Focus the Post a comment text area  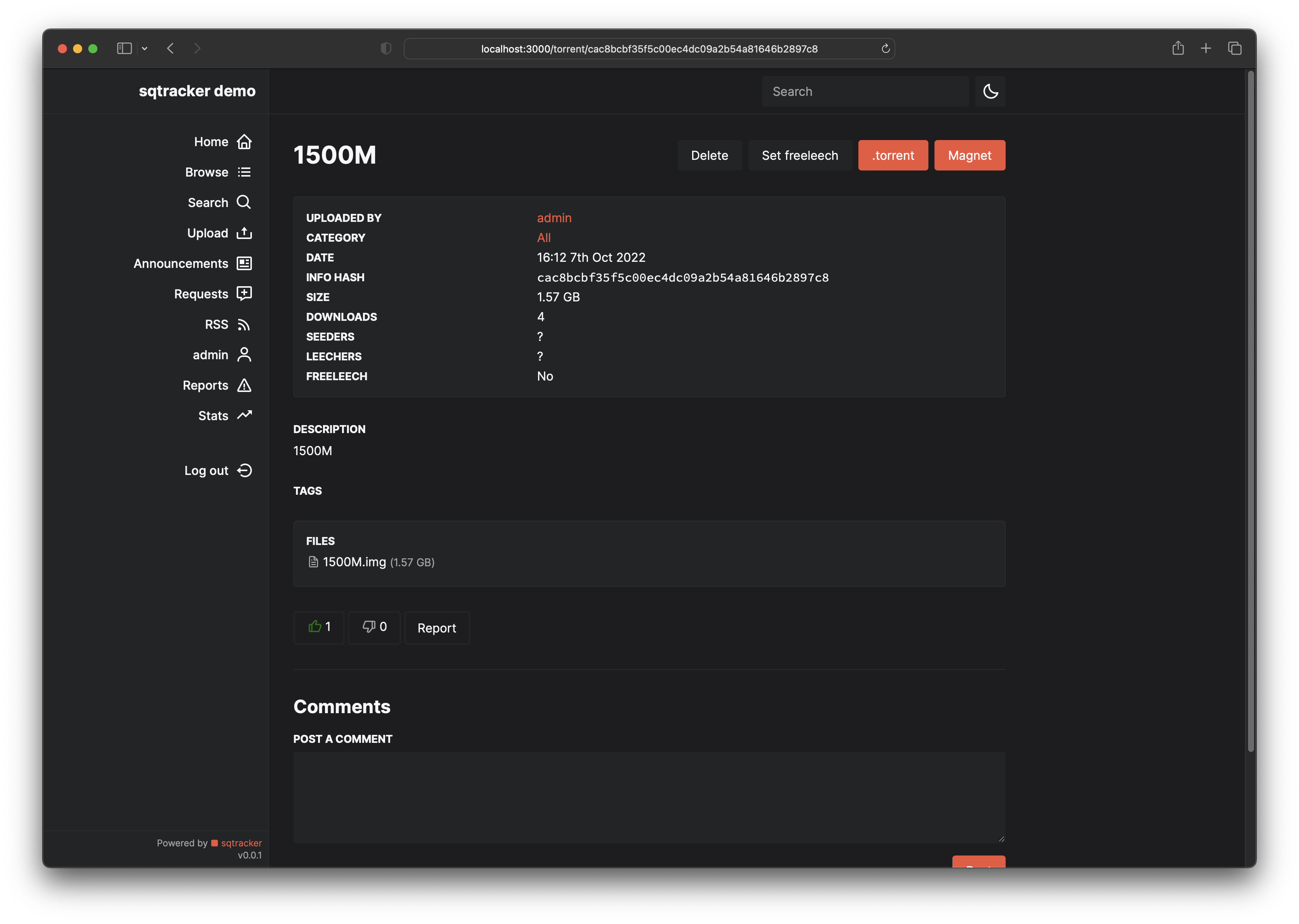(x=648, y=797)
